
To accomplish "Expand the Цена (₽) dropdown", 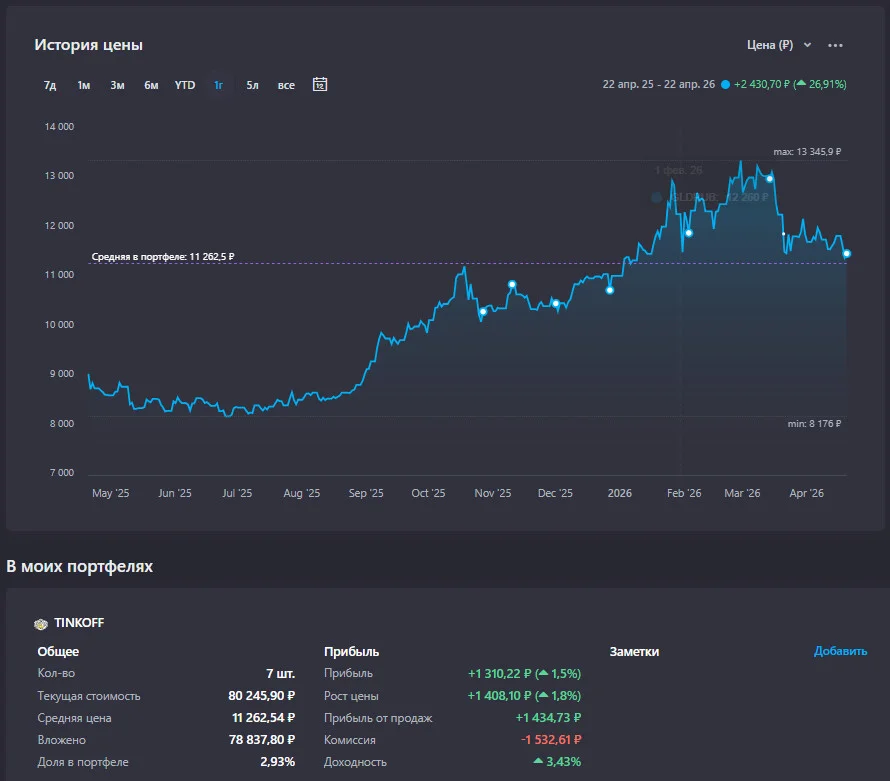I will [778, 45].
